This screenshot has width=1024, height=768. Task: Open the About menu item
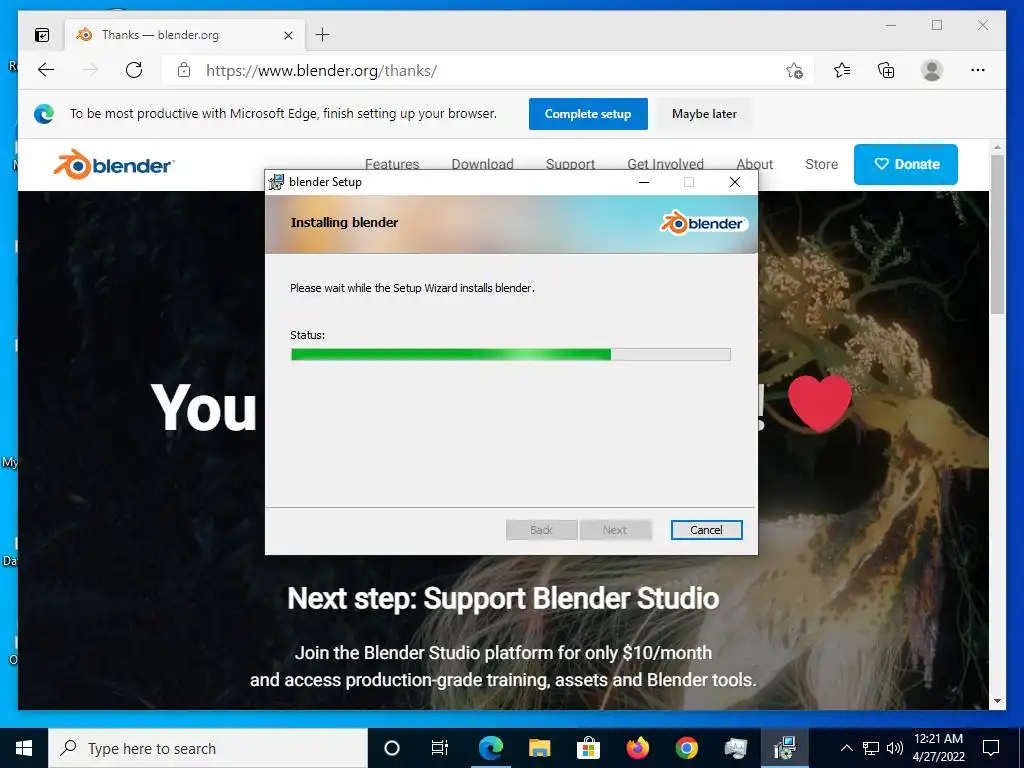point(754,164)
